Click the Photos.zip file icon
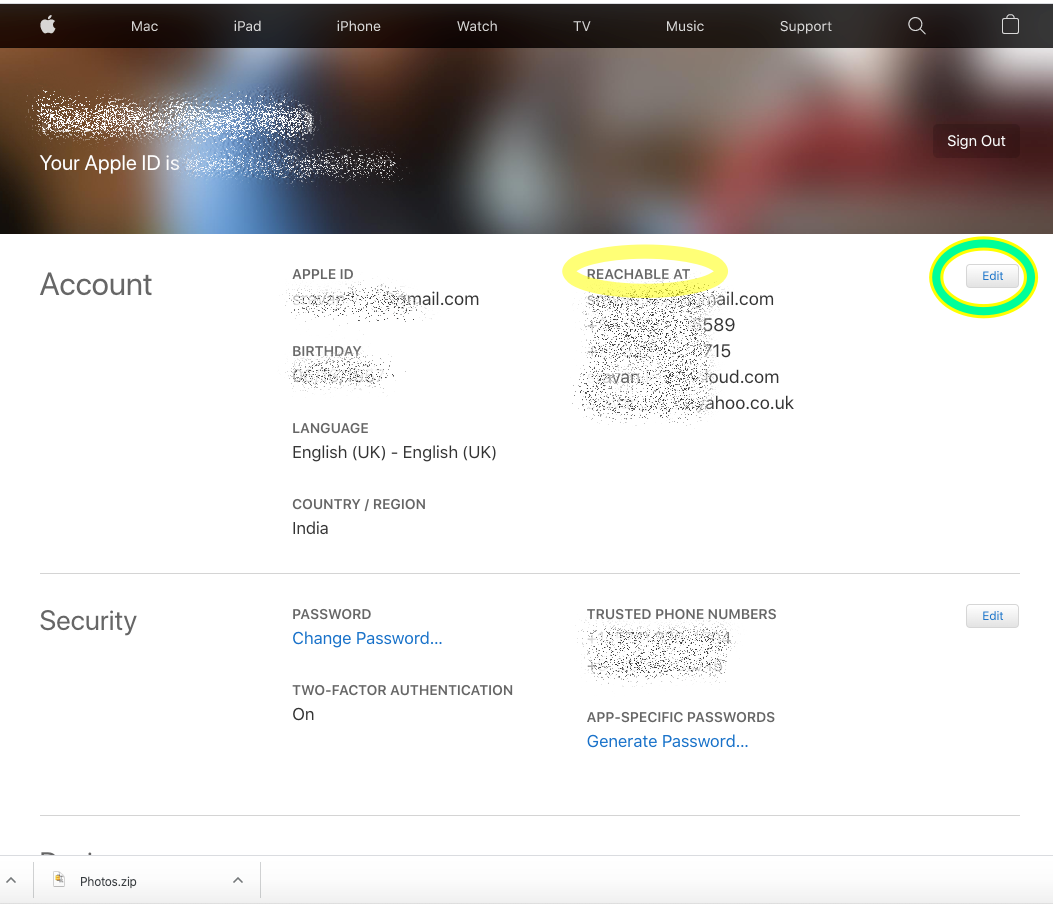This screenshot has width=1053, height=904. [x=59, y=880]
